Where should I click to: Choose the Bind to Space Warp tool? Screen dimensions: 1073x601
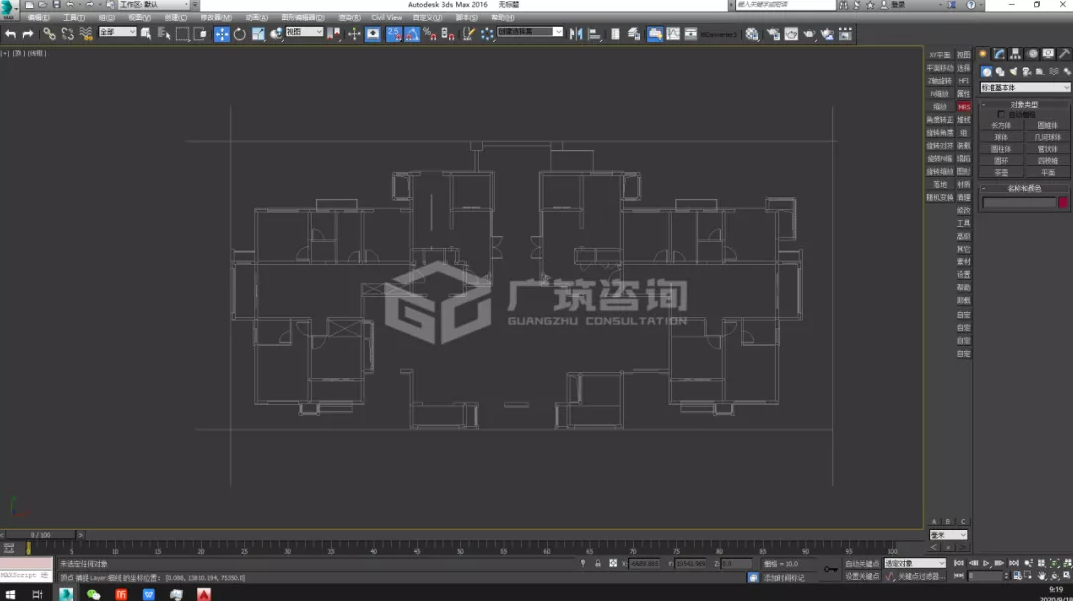tap(86, 34)
